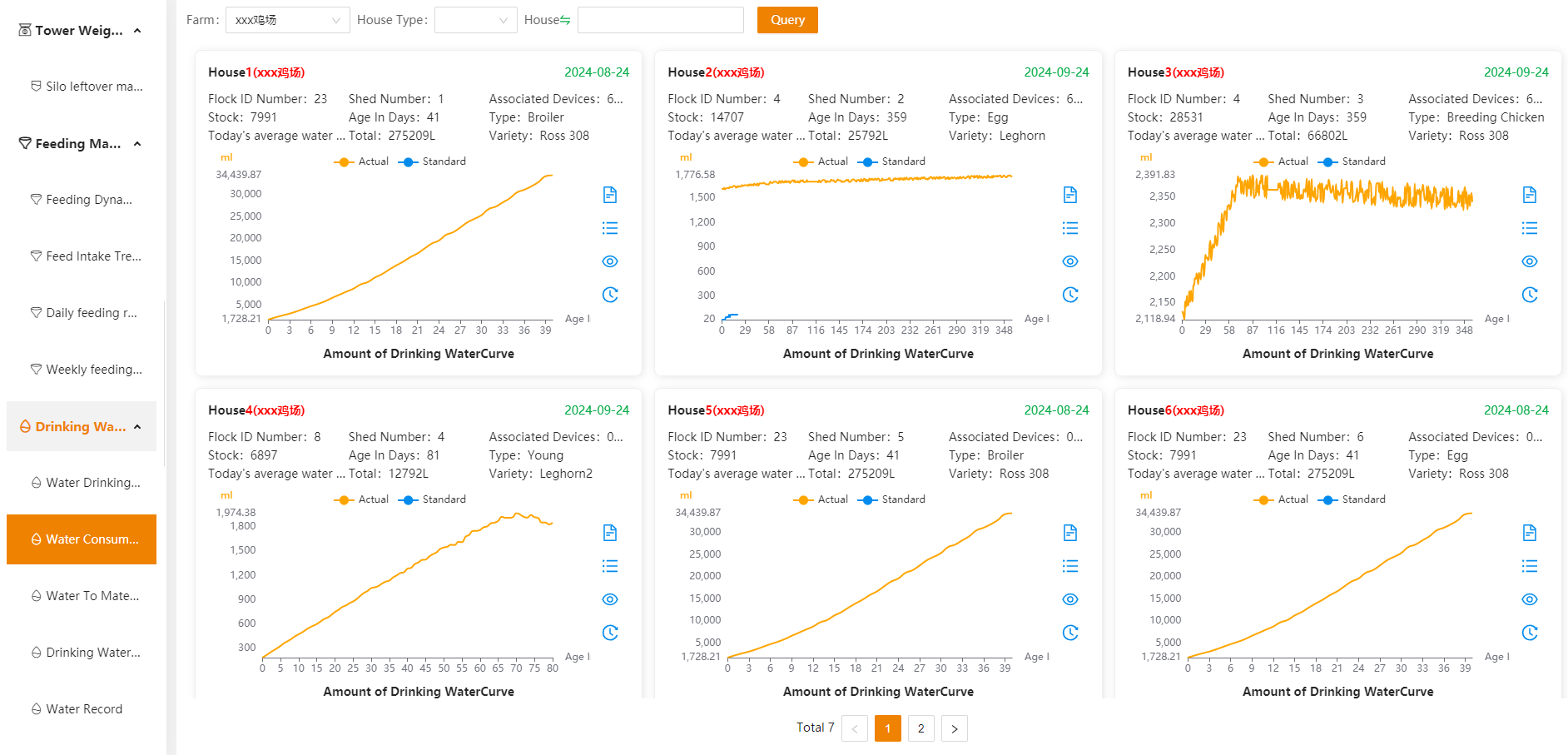Click the House1 history clock icon

610,295
